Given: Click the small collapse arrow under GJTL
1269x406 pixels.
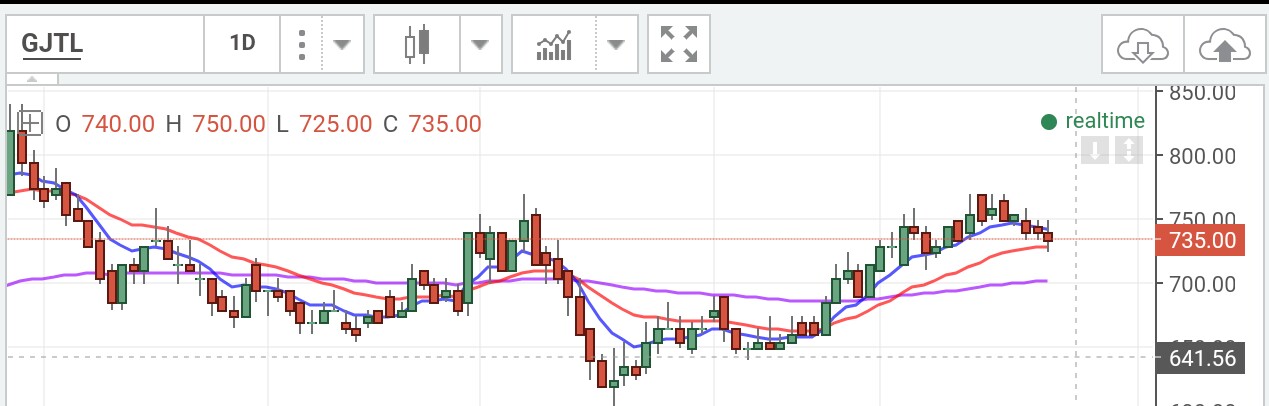Looking at the screenshot, I should [31, 79].
